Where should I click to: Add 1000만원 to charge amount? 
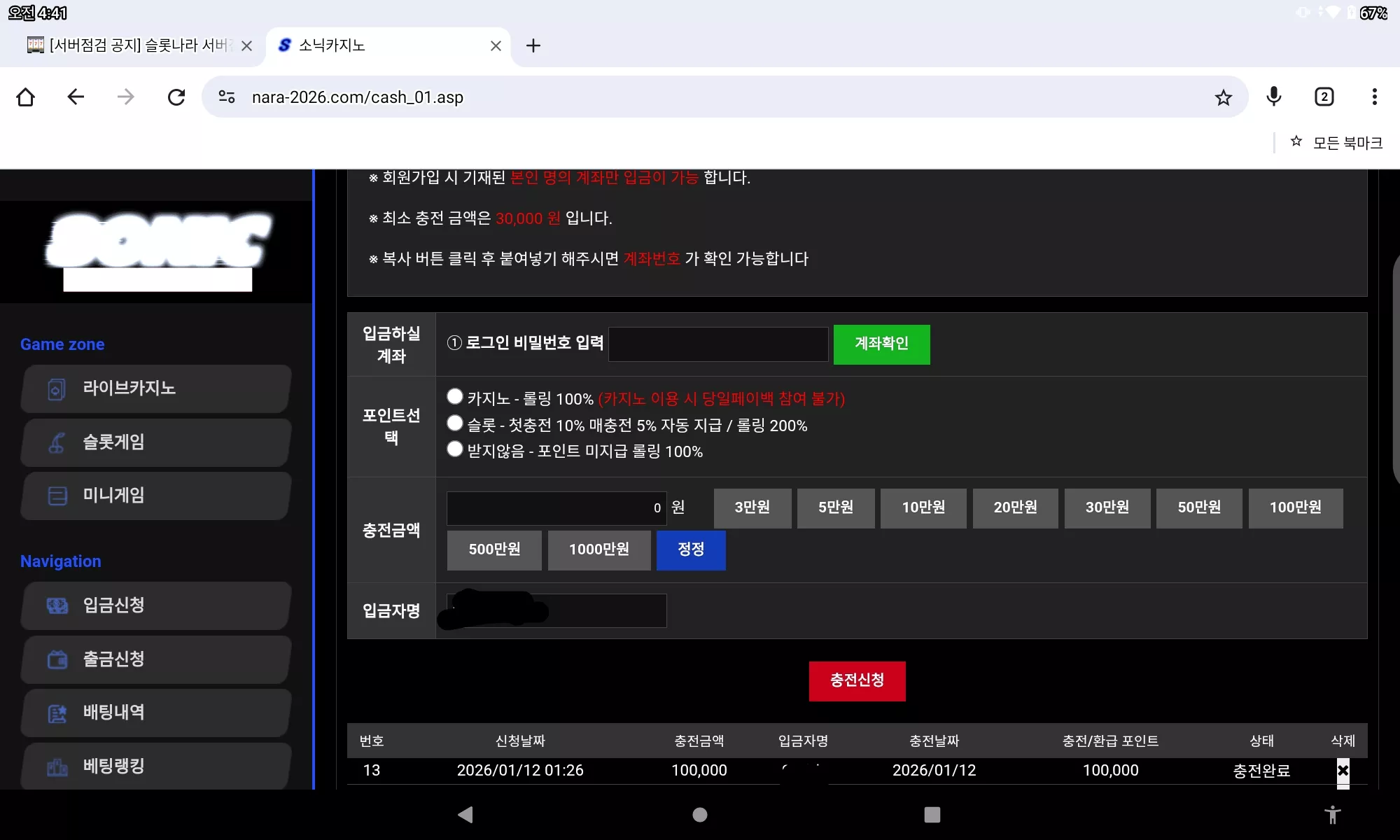tap(599, 549)
